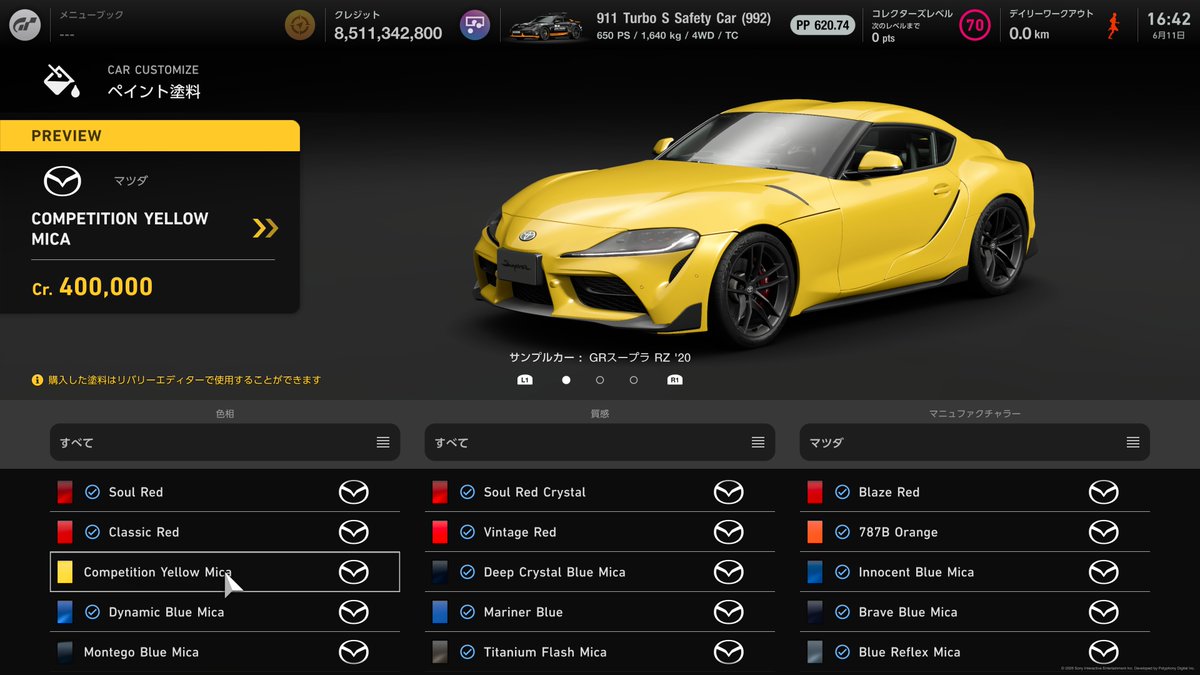The image size is (1200, 675).
Task: Select the first sample car page dot
Action: click(x=566, y=380)
